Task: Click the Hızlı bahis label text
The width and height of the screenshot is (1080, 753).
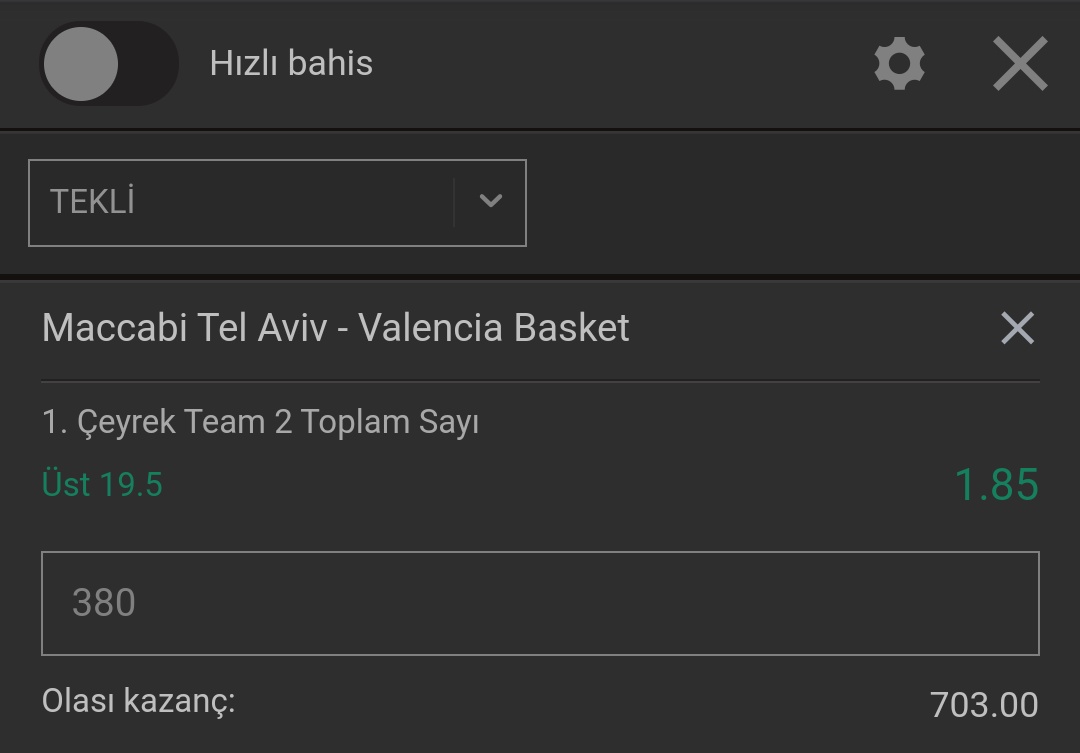Action: pyautogui.click(x=291, y=63)
